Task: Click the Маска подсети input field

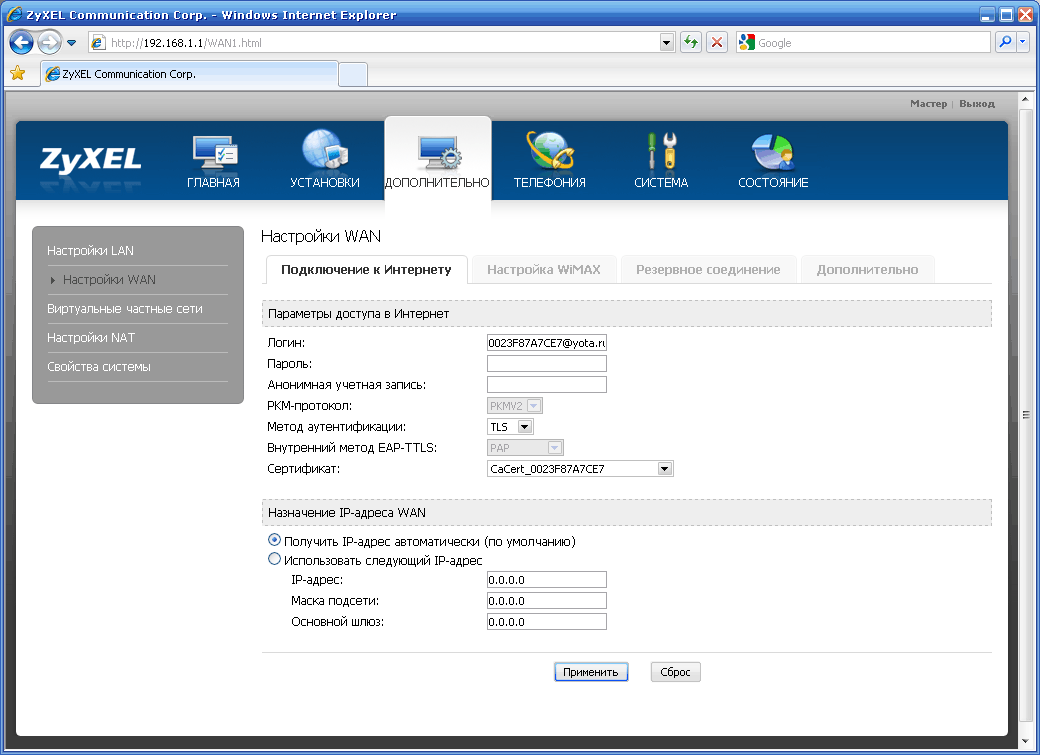Action: coord(547,601)
